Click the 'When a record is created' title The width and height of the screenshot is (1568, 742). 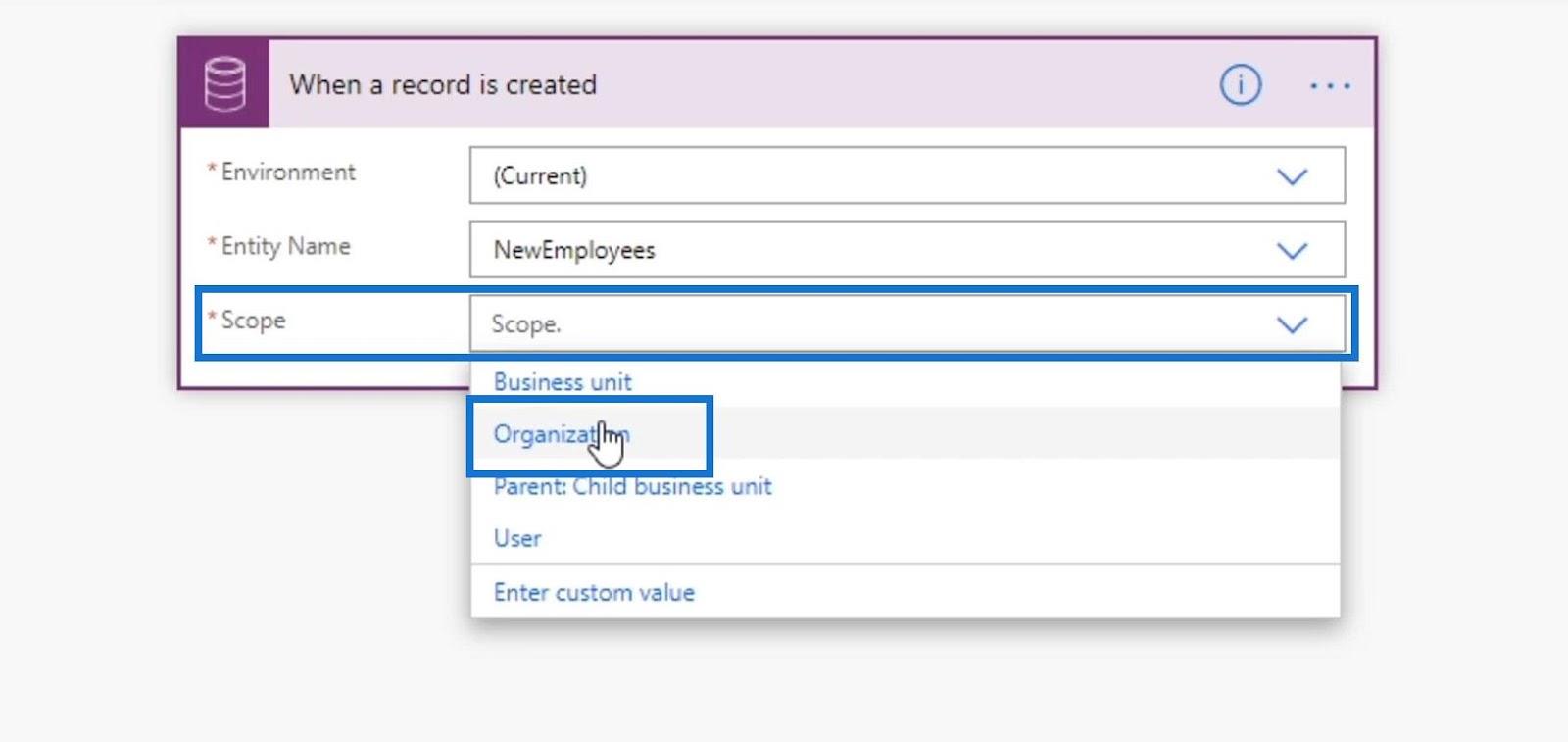pyautogui.click(x=443, y=85)
